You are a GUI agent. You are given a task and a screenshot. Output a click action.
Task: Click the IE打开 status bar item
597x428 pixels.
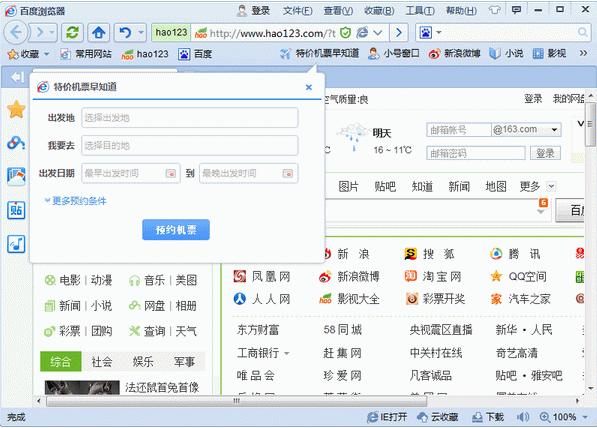pos(387,417)
